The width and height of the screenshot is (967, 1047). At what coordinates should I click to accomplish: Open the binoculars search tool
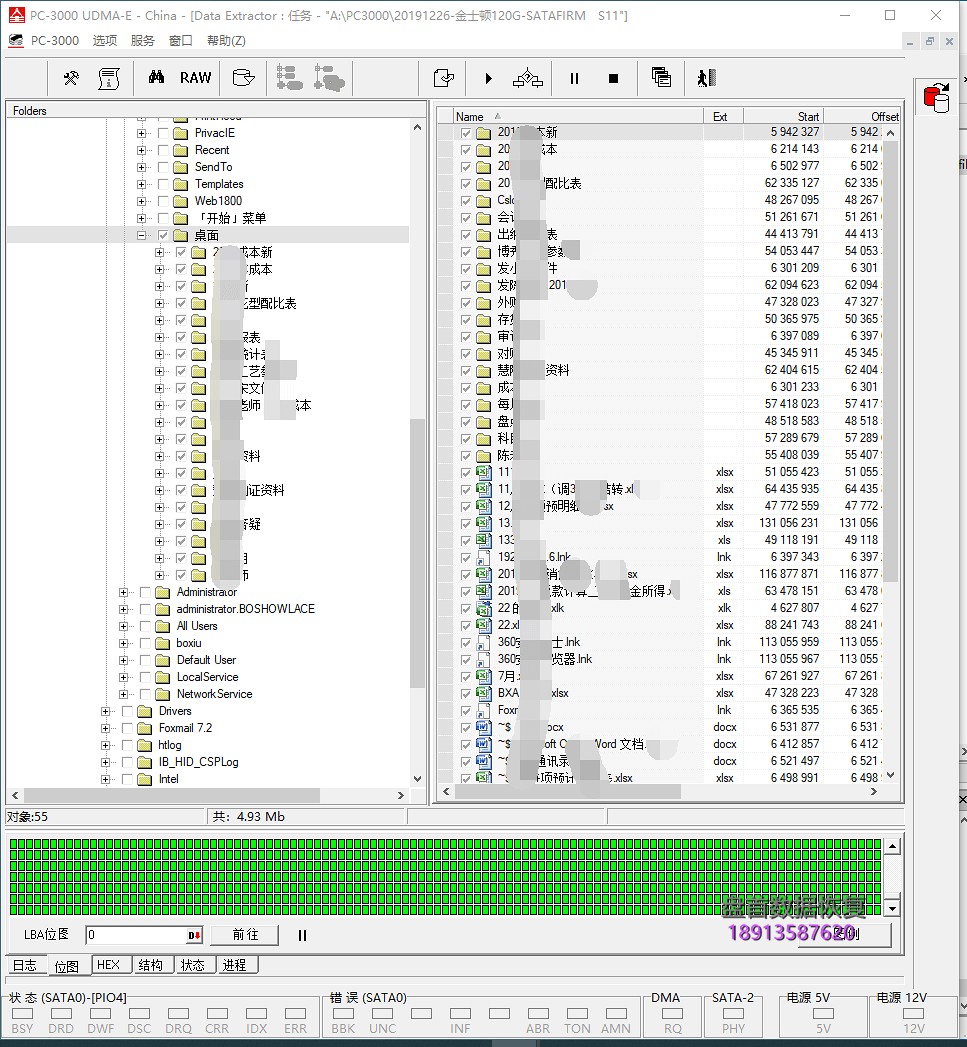156,77
